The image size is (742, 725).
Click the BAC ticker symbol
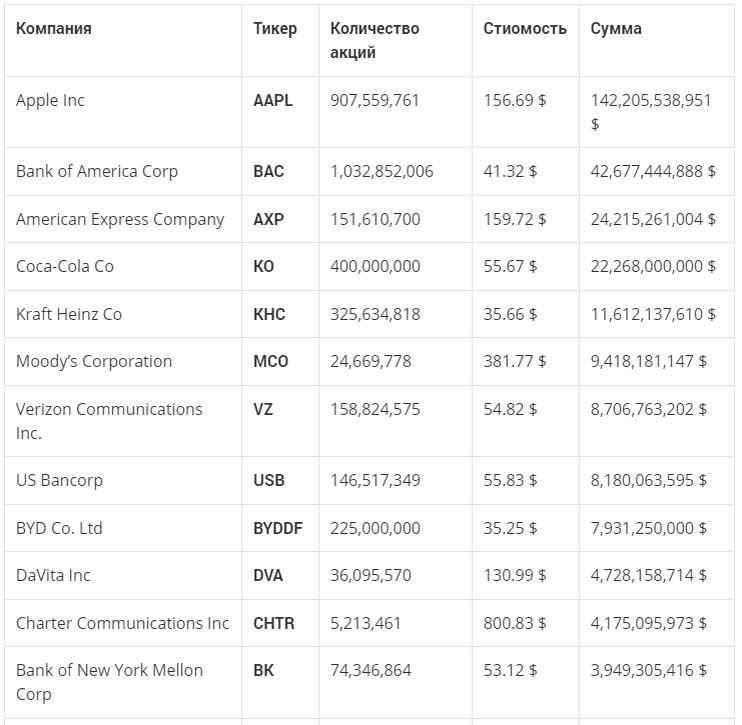click(x=269, y=172)
